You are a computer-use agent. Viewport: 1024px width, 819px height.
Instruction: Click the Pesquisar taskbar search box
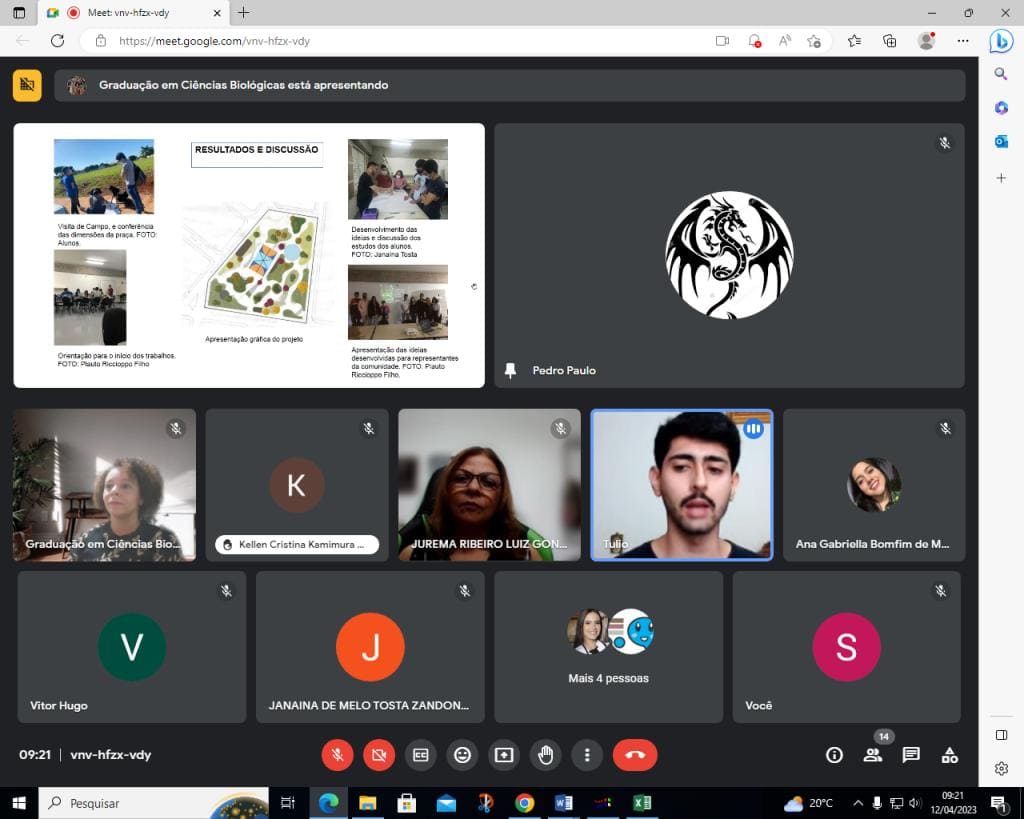pos(153,803)
